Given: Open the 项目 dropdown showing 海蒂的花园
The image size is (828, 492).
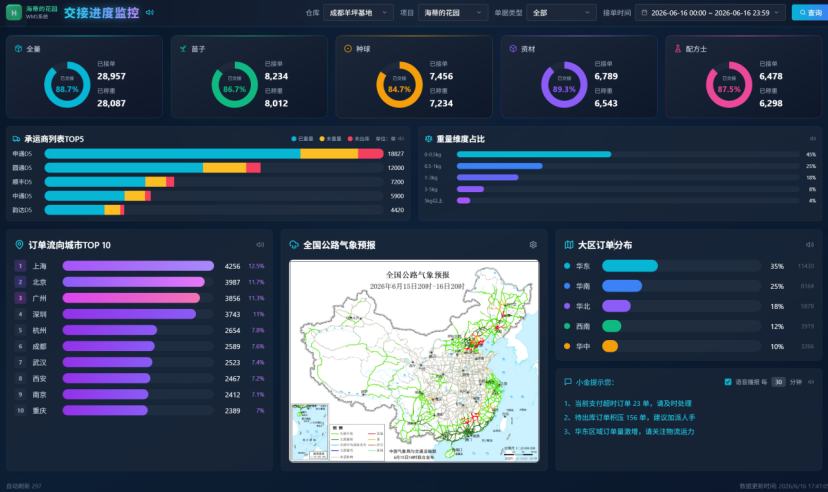Looking at the screenshot, I should point(453,13).
